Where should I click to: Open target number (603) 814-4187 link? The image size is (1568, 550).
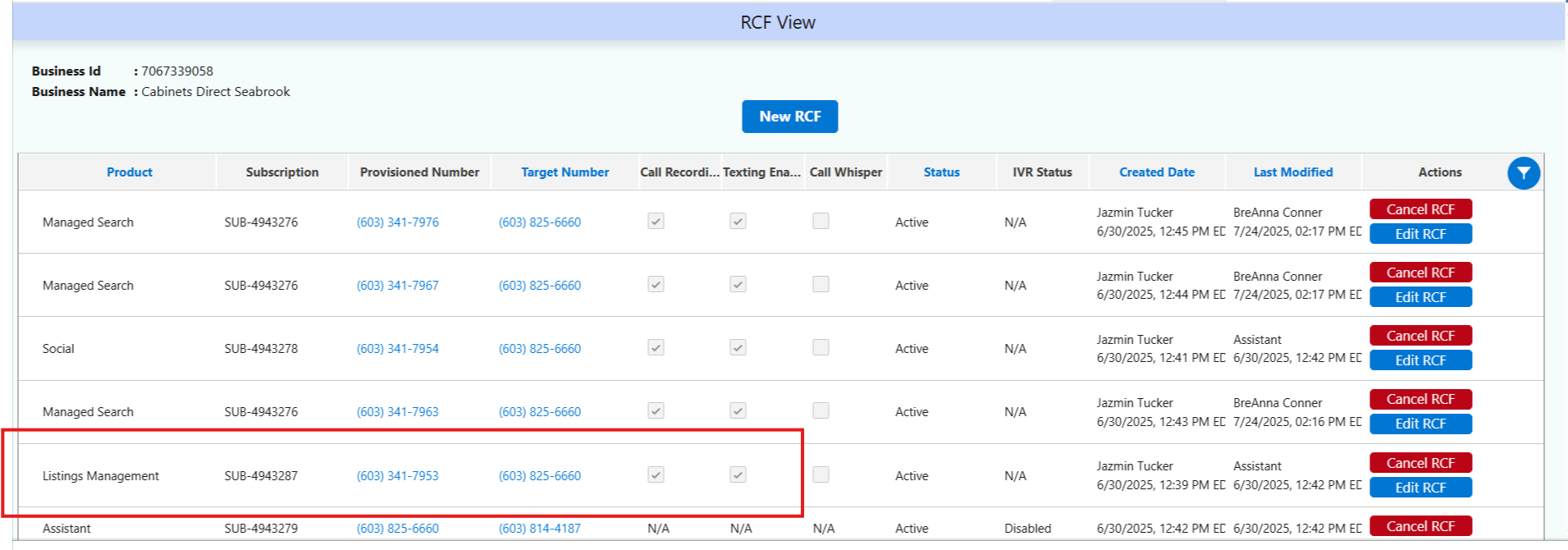coord(539,529)
